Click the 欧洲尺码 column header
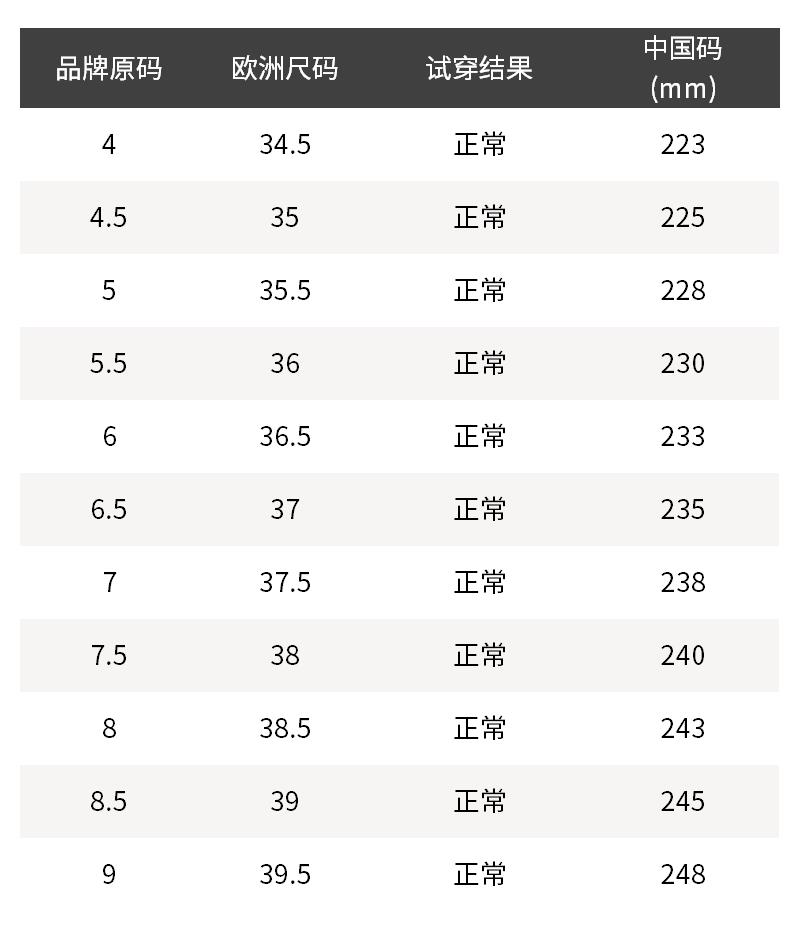 tap(285, 68)
